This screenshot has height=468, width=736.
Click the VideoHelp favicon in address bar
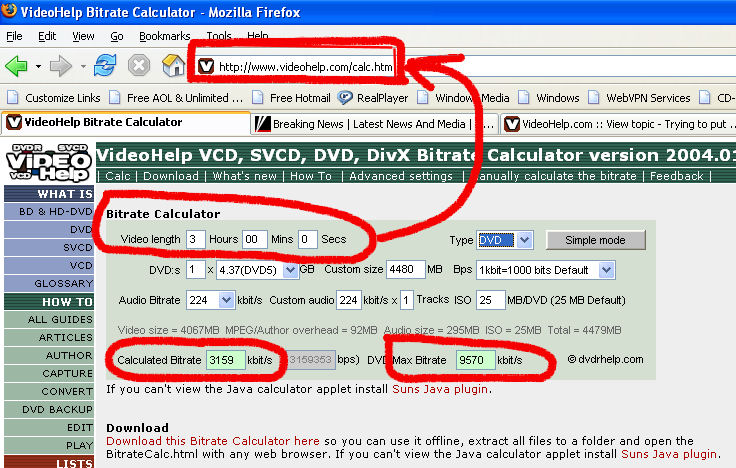(206, 66)
